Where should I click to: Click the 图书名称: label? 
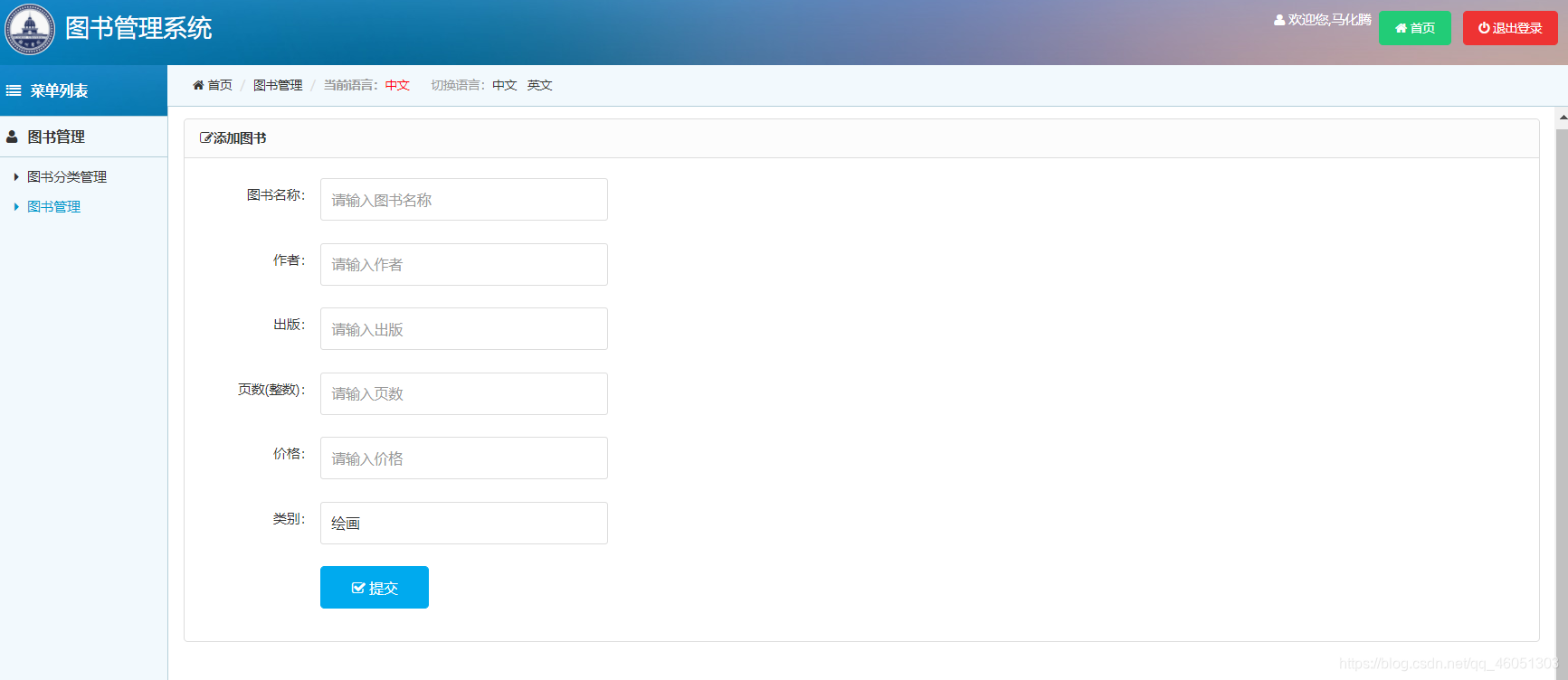pyautogui.click(x=277, y=195)
